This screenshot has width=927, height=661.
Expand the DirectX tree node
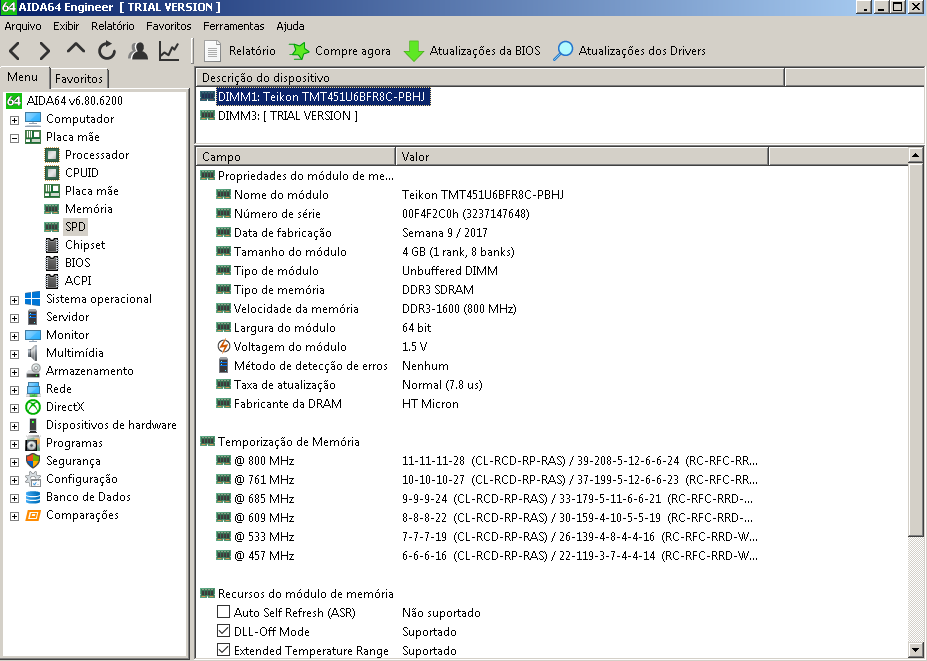click(x=14, y=409)
